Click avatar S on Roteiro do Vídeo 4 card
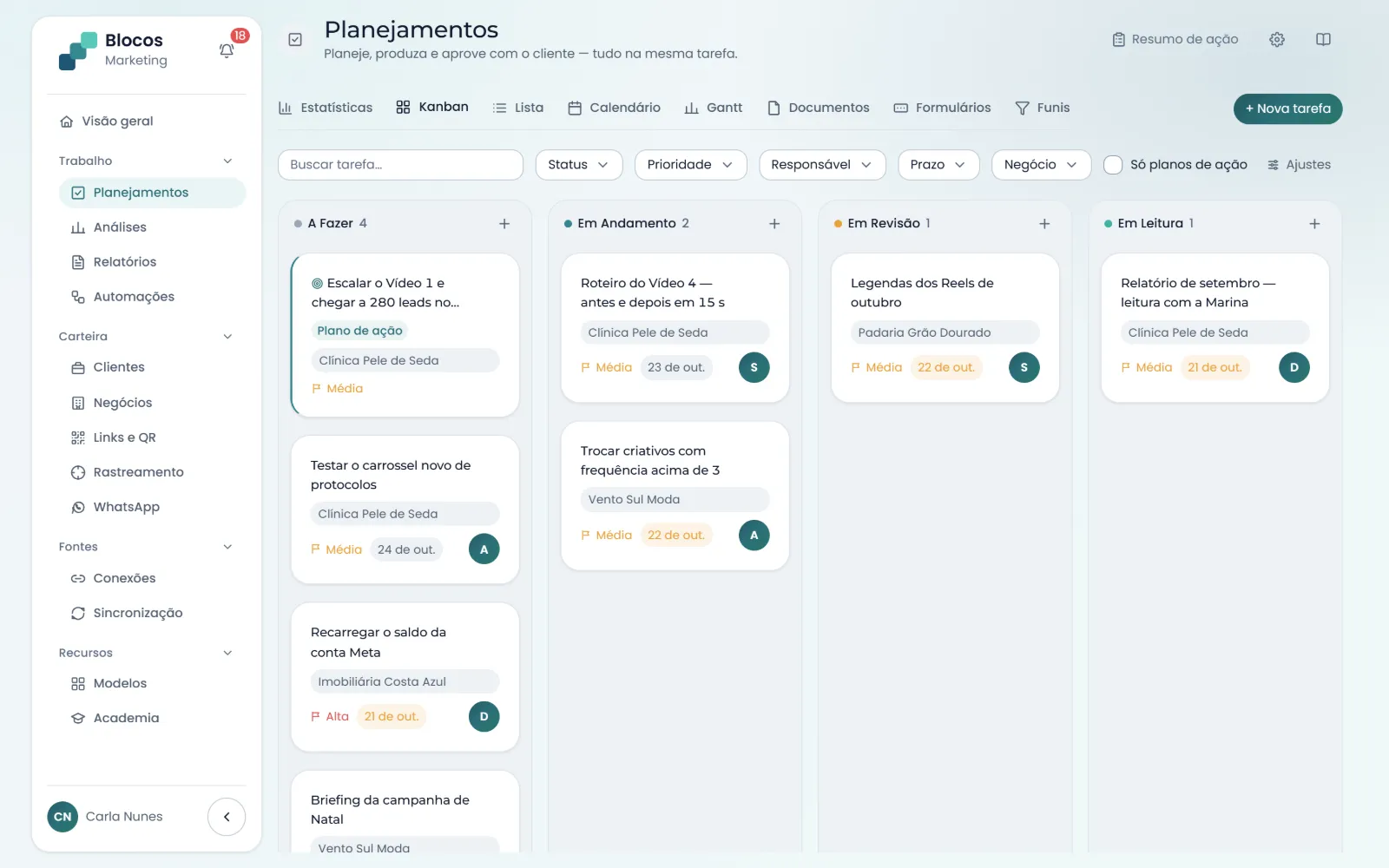The height and width of the screenshot is (868, 1389). [x=754, y=367]
